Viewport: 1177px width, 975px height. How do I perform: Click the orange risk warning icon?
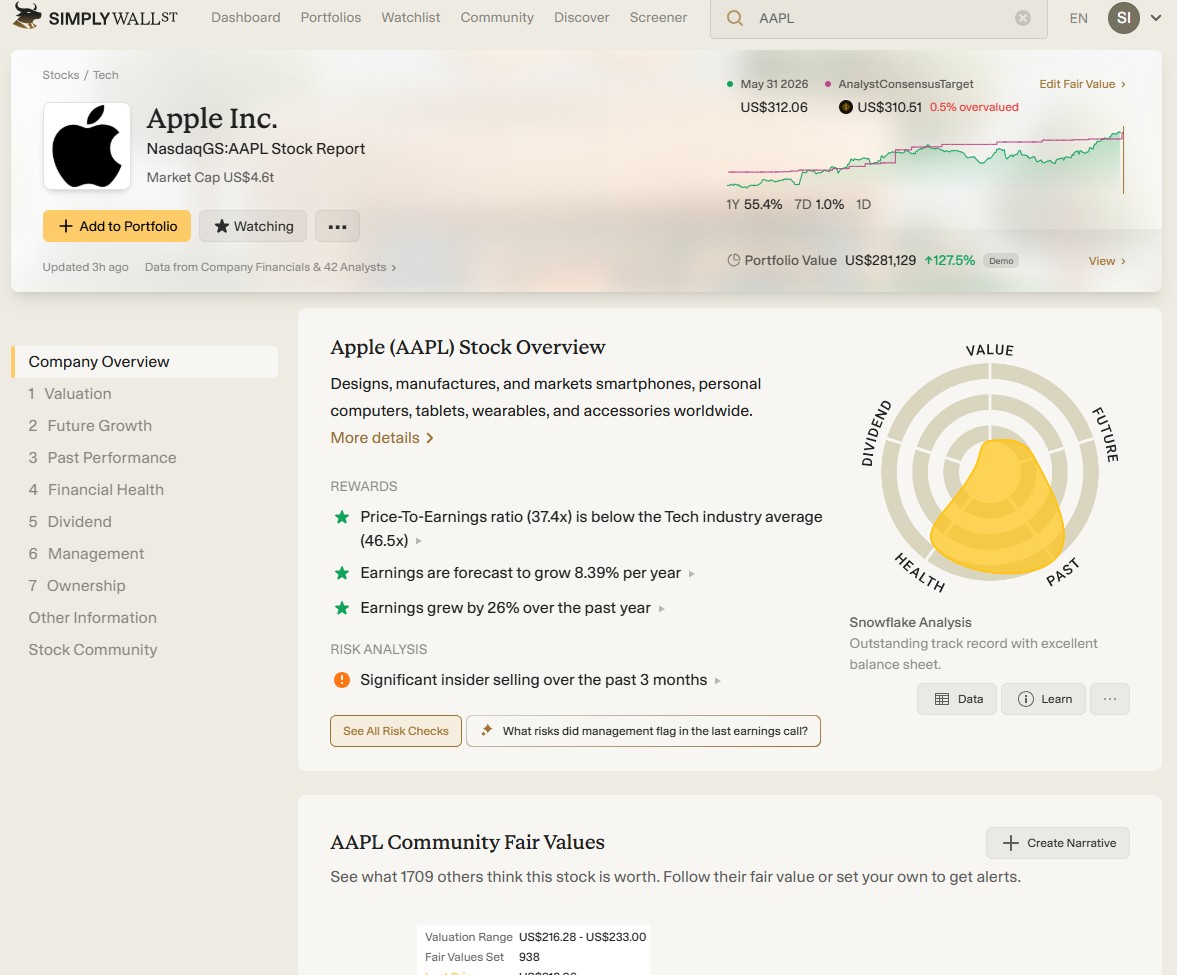tap(342, 680)
